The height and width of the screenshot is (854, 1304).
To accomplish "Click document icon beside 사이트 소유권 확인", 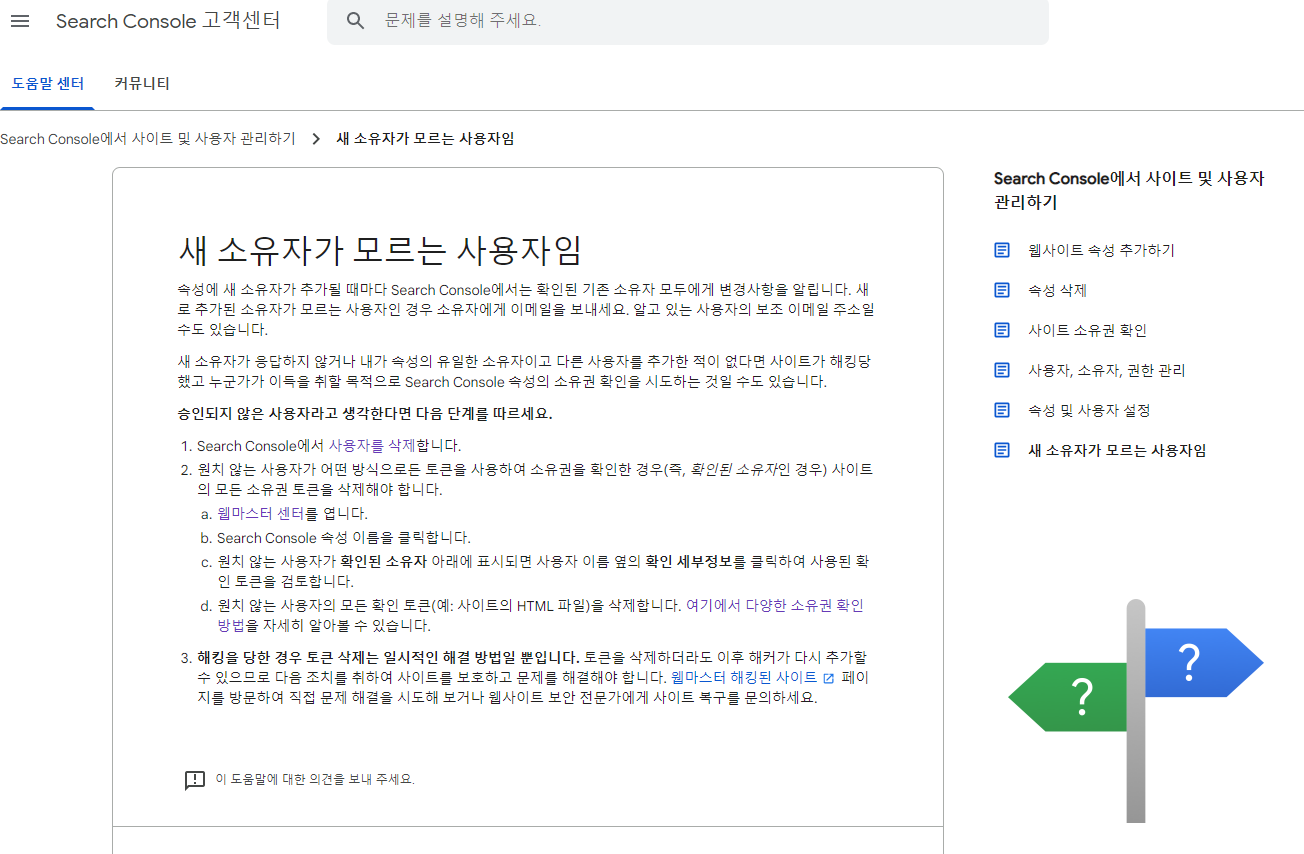I will 1002,330.
